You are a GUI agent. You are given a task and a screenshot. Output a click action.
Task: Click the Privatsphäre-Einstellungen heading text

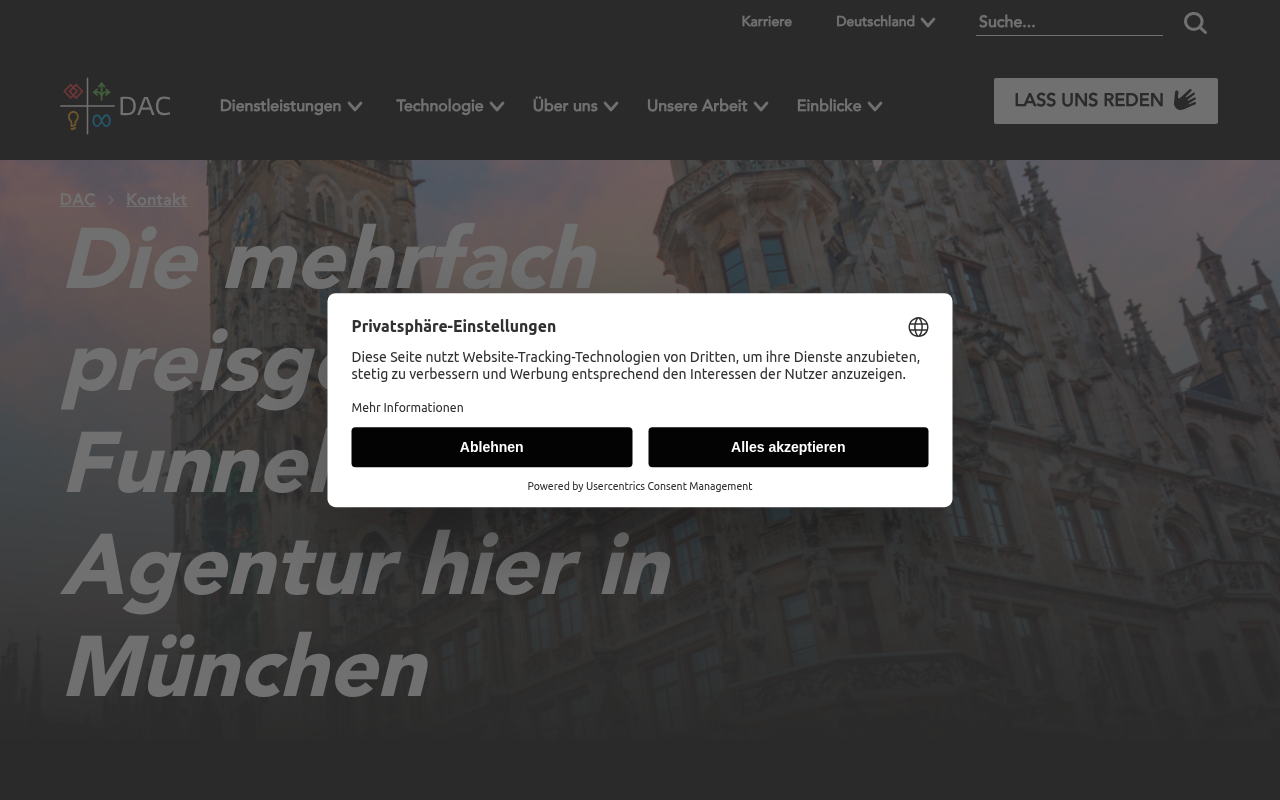(x=453, y=326)
